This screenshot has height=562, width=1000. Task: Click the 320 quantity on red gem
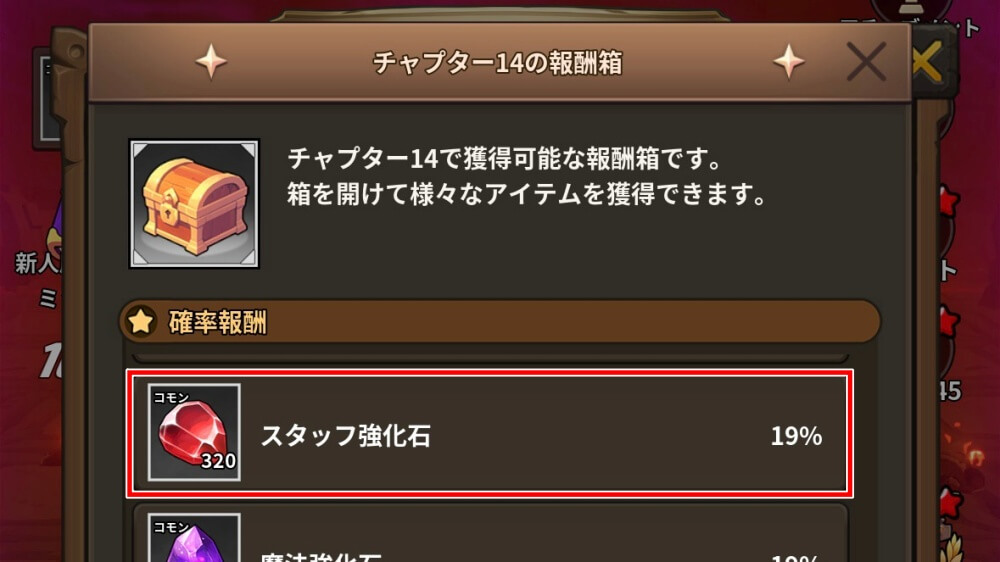coord(219,461)
